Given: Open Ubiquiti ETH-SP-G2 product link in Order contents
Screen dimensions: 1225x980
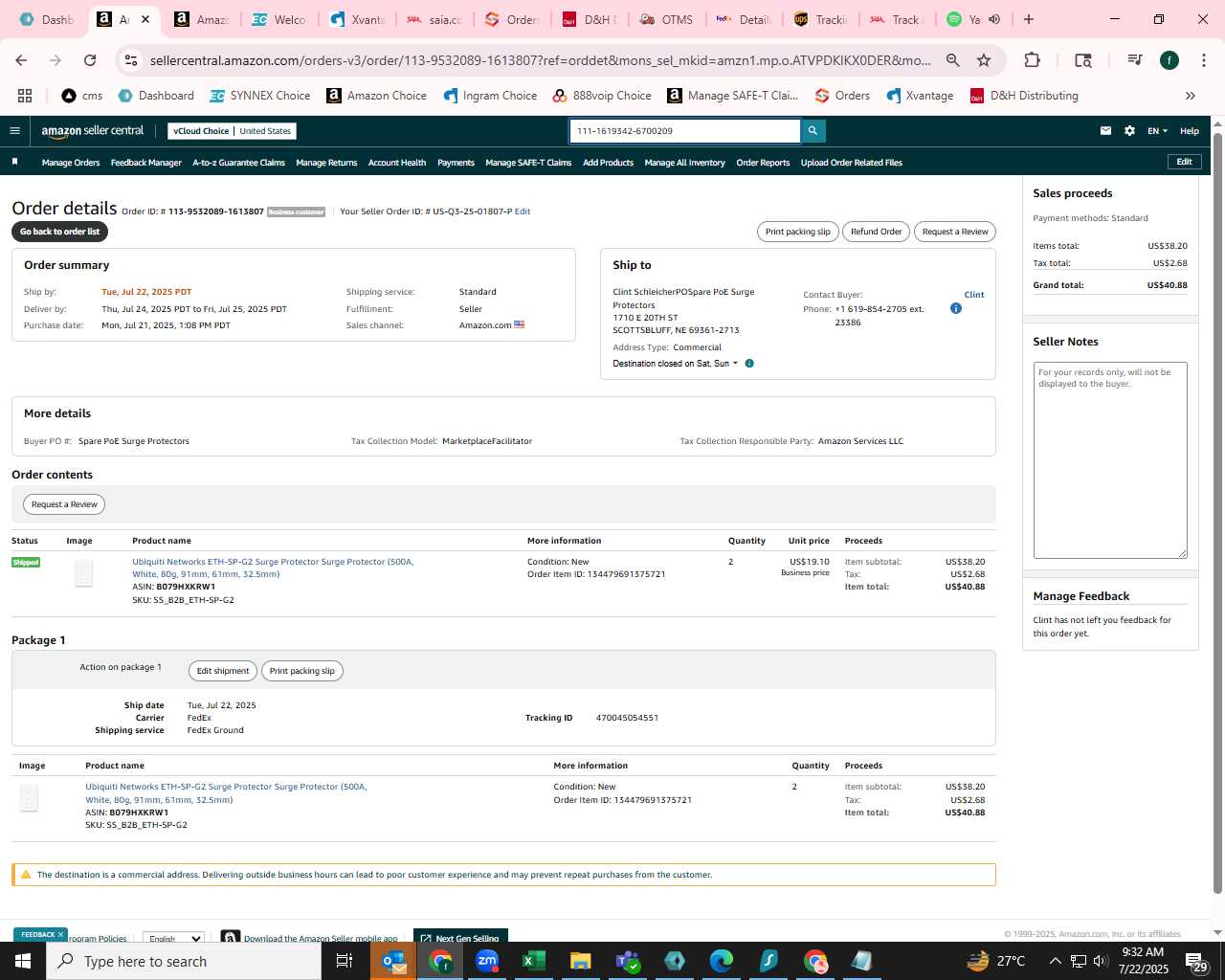Looking at the screenshot, I should (273, 568).
